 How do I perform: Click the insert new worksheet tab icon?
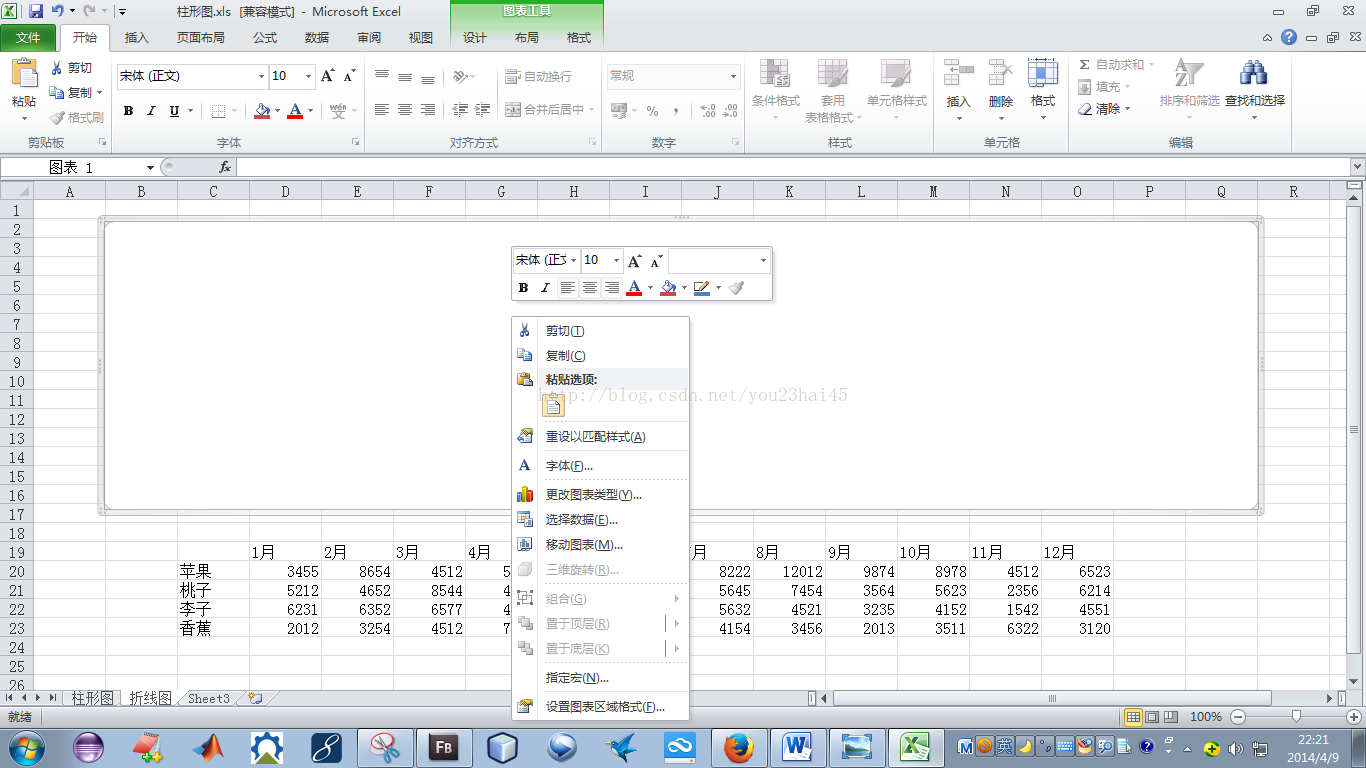(255, 699)
